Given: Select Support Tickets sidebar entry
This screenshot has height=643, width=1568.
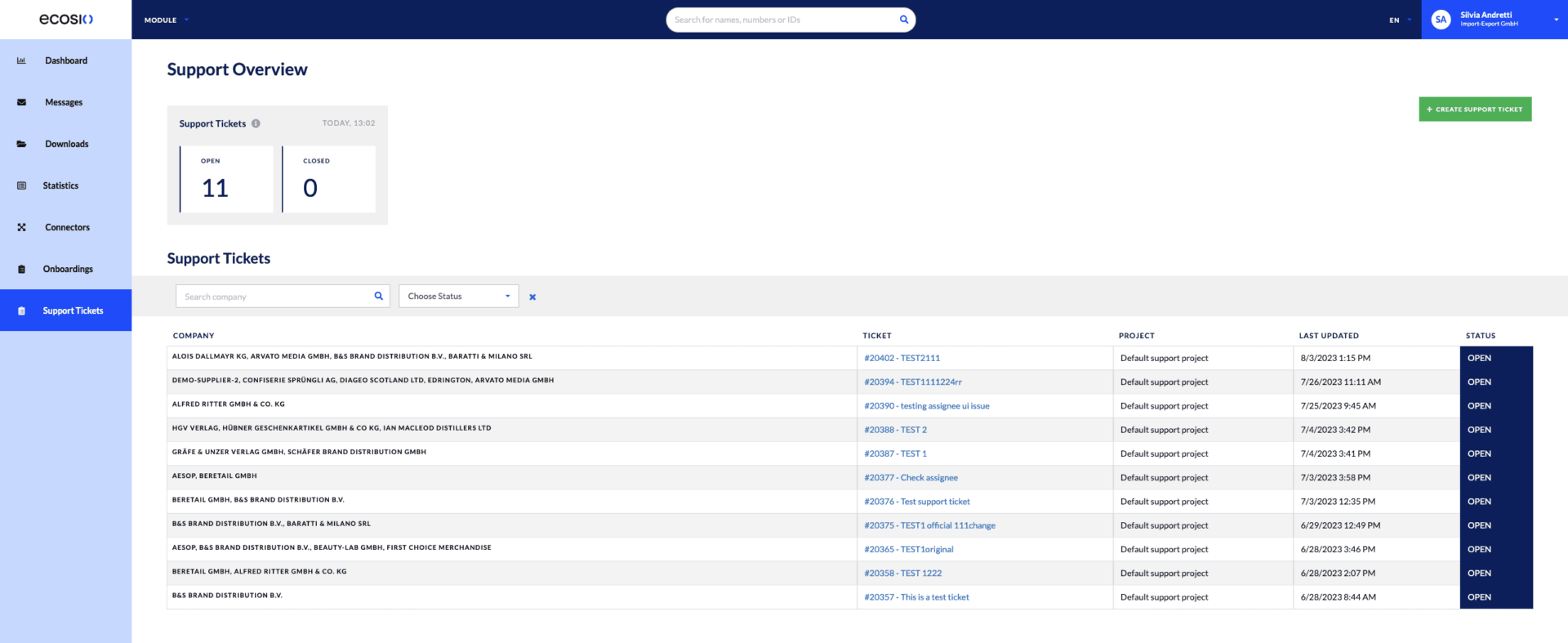Looking at the screenshot, I should [x=65, y=310].
